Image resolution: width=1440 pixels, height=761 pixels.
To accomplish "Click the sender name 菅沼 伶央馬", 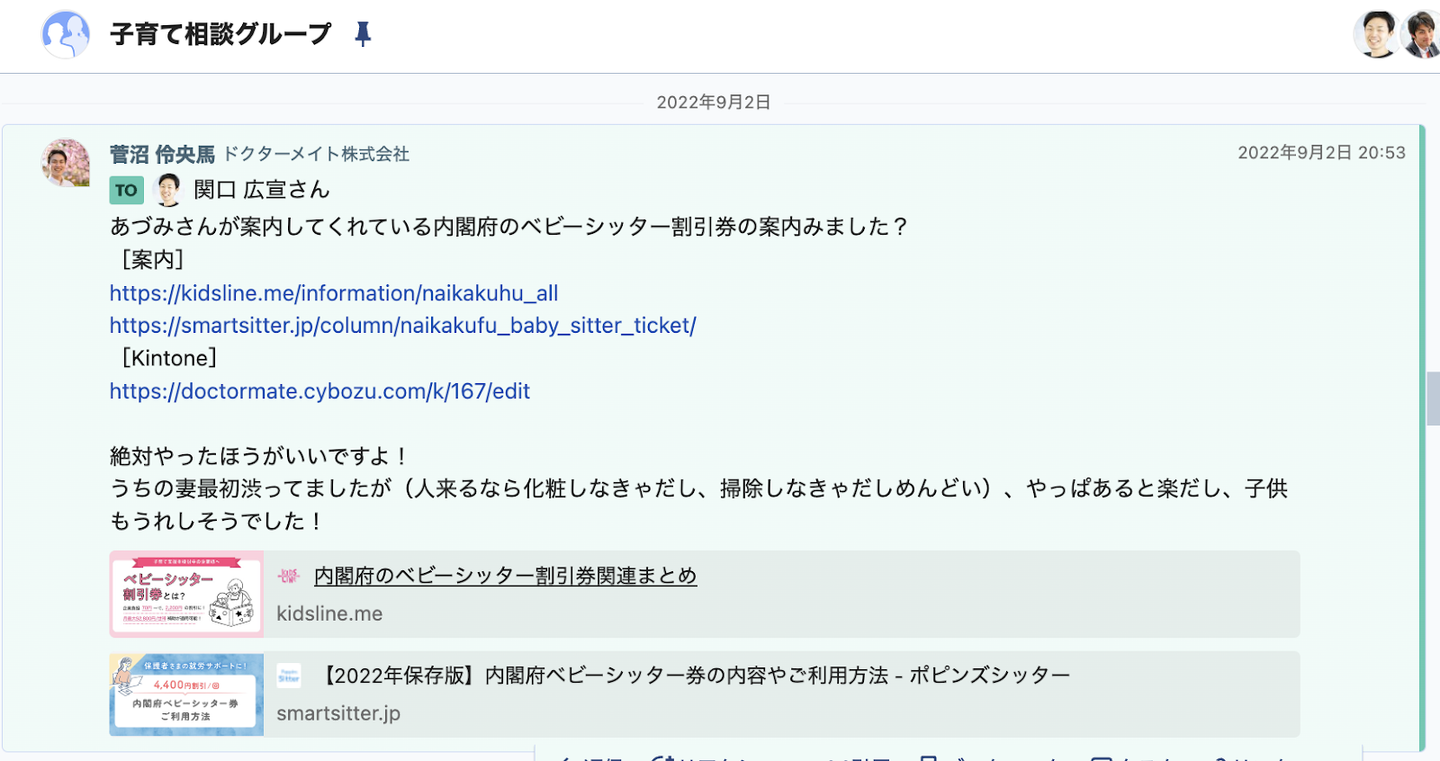I will 162,154.
